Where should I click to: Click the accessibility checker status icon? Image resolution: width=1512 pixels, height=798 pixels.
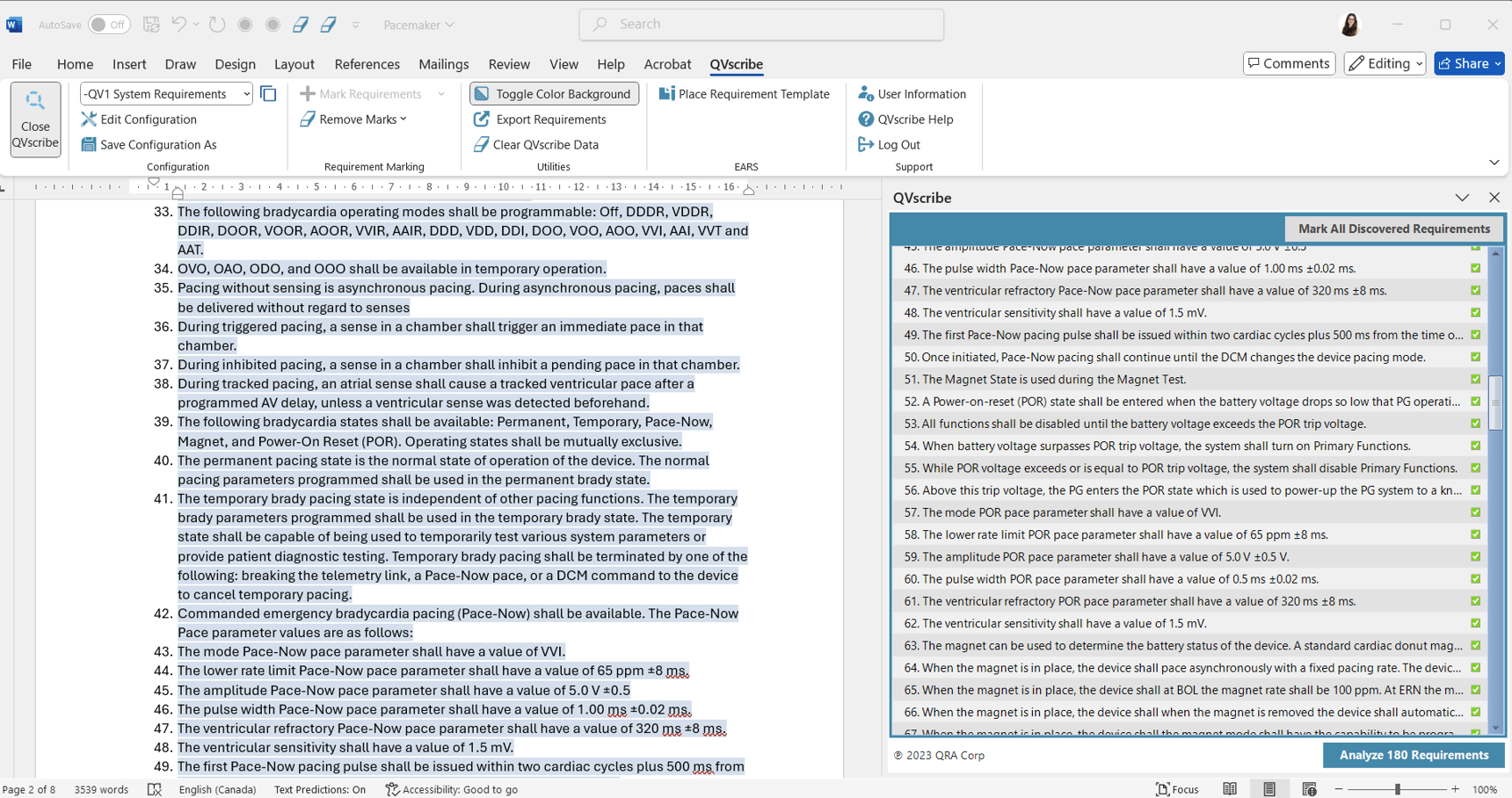(393, 789)
